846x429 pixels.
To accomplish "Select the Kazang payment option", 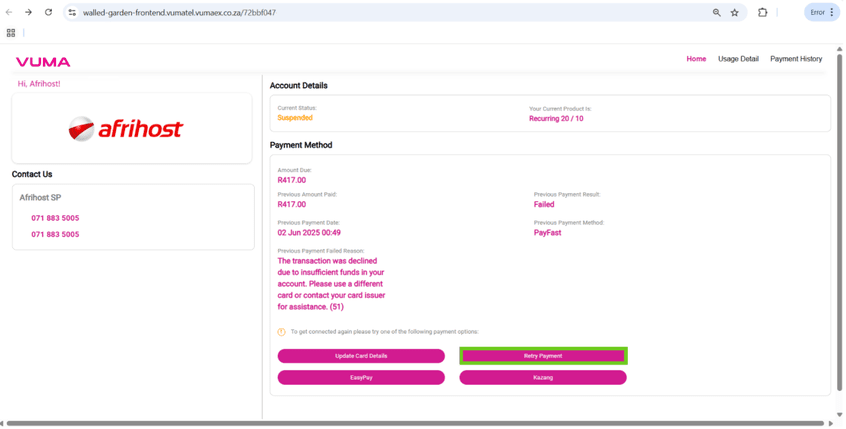I will click(543, 378).
